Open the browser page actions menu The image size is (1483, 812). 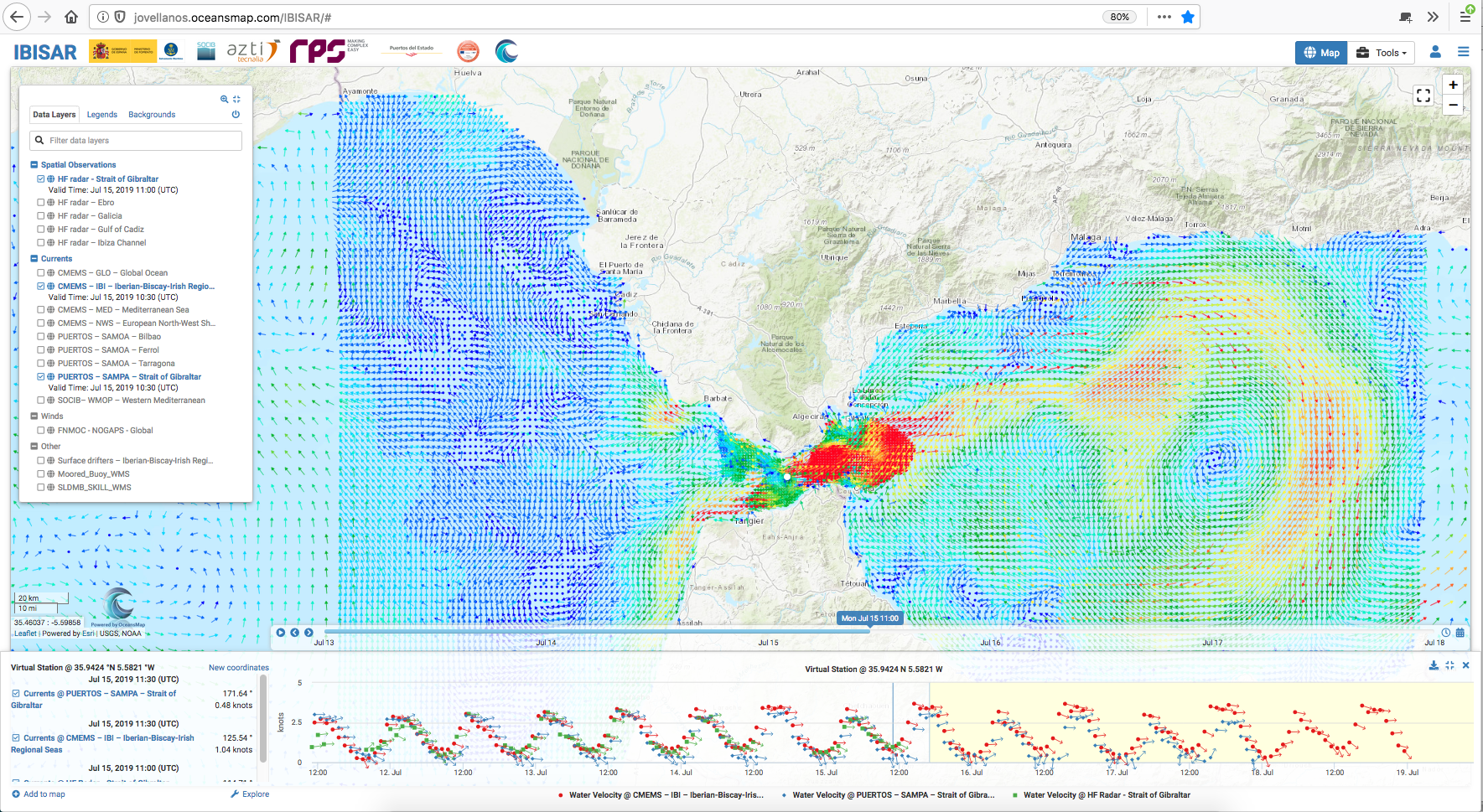(x=1164, y=17)
